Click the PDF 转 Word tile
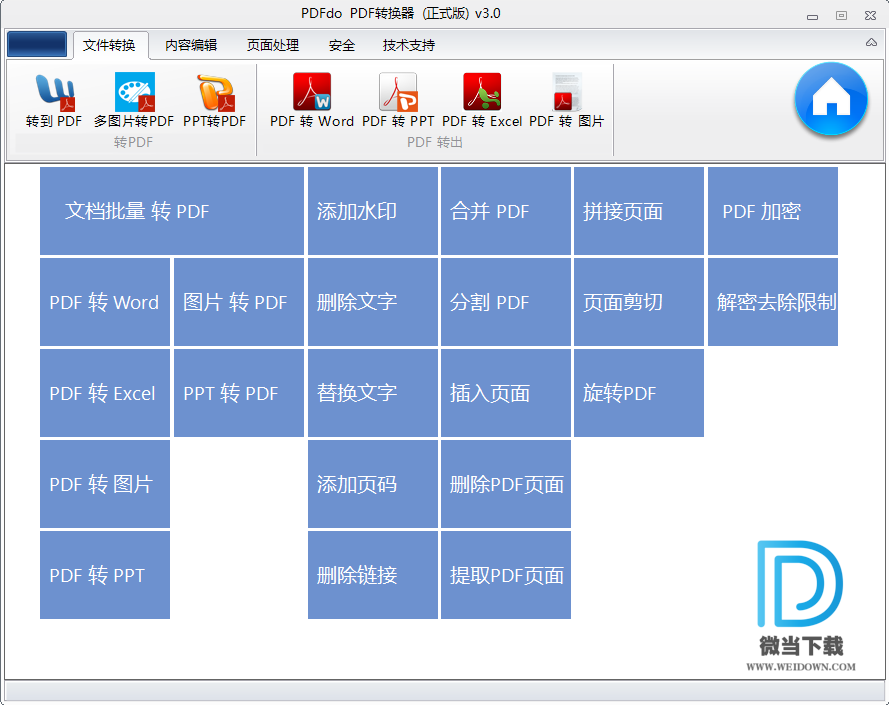 [105, 302]
